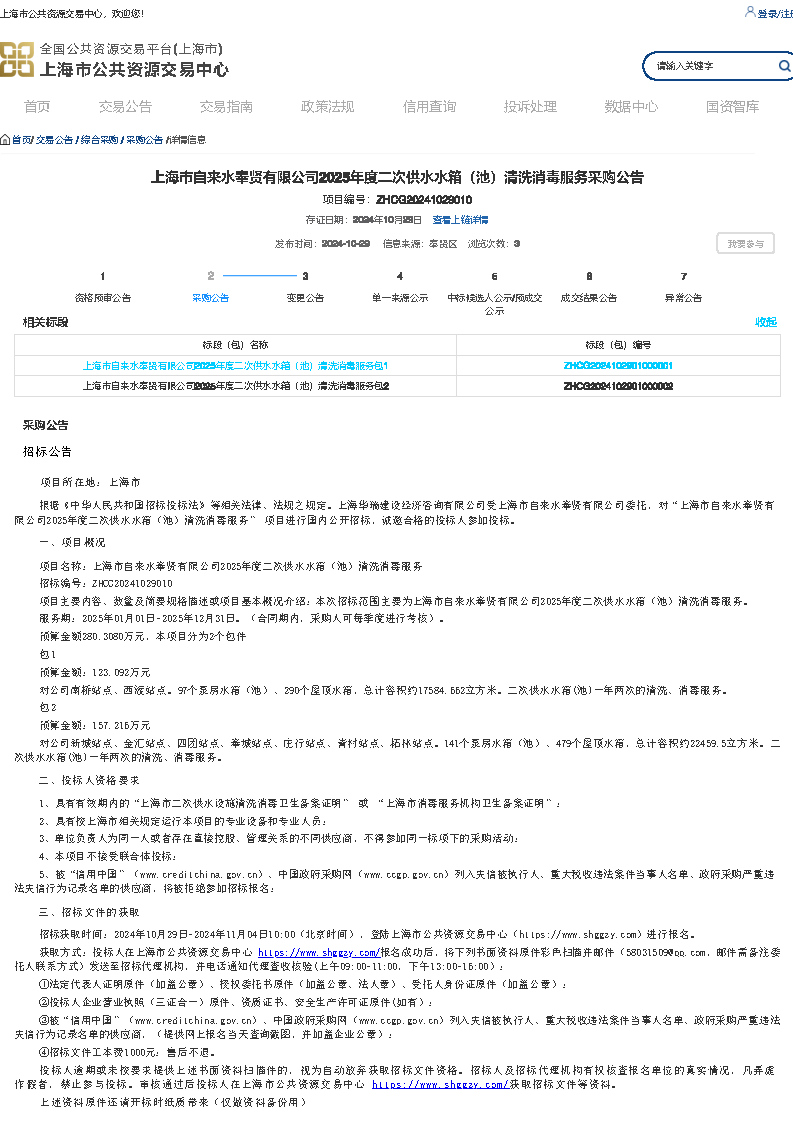Open the 数据中心 navigation item
The height and width of the screenshot is (1123, 793).
tap(631, 107)
